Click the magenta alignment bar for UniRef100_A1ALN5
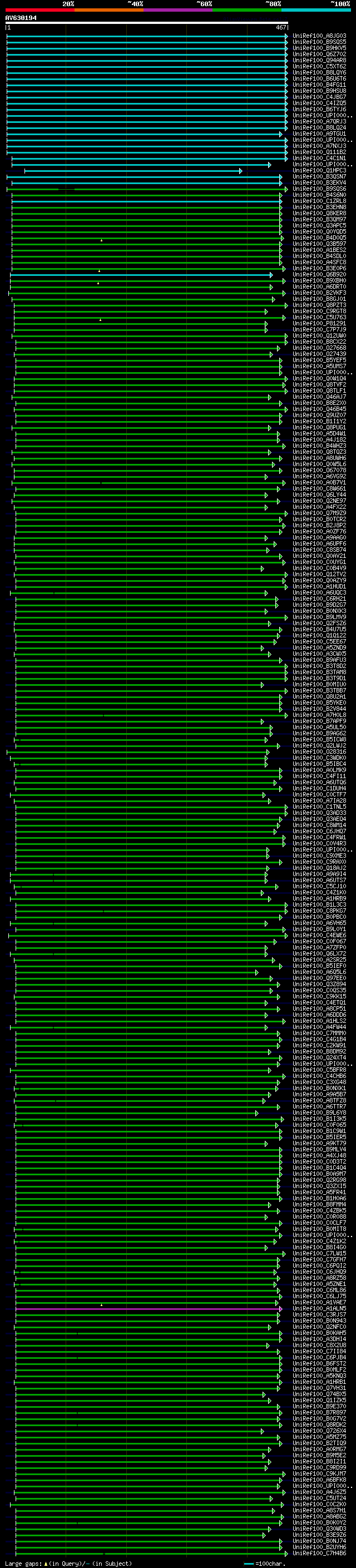356x1568 pixels. [x=149, y=1309]
